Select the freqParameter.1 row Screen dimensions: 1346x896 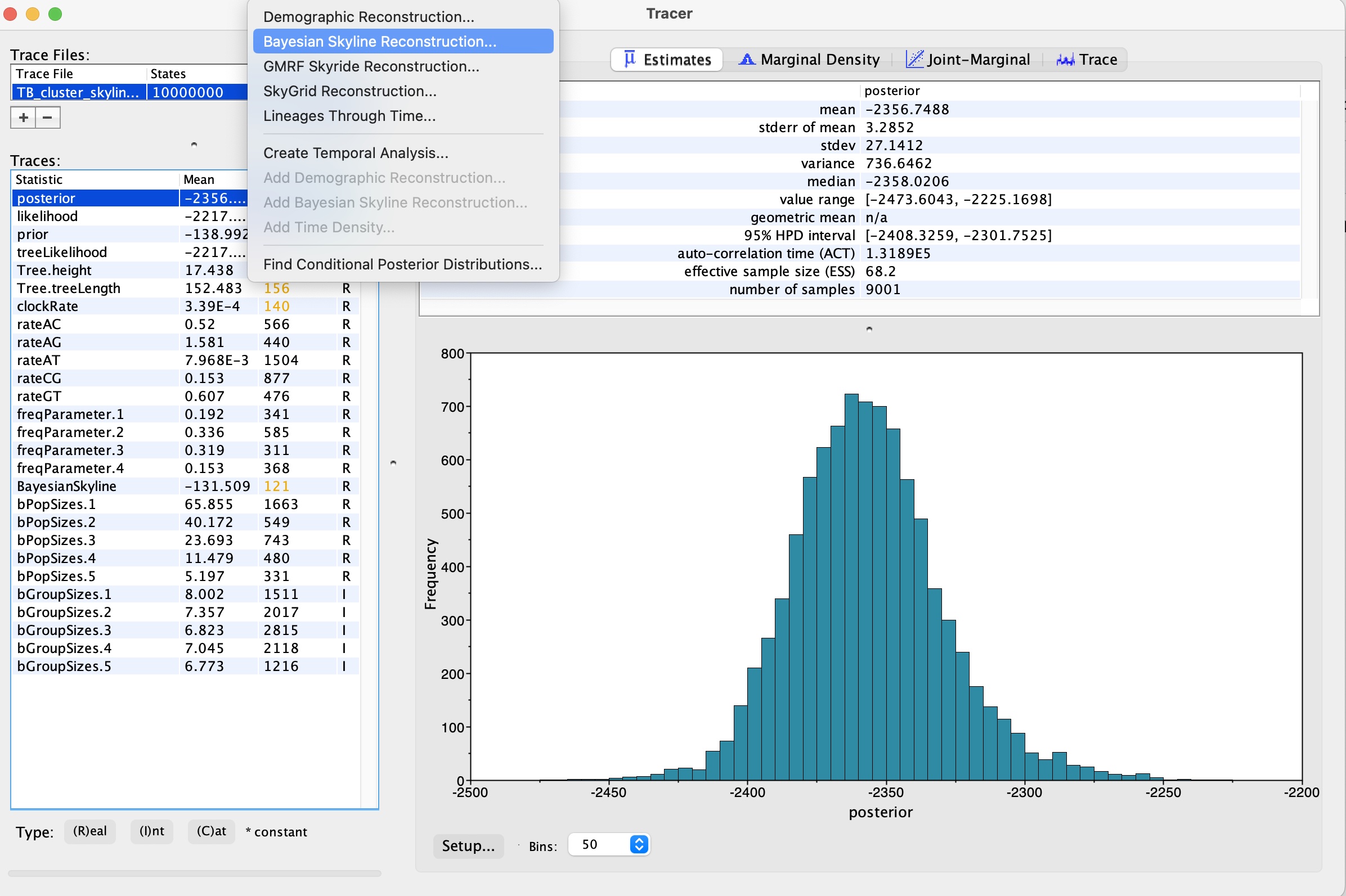[185, 414]
